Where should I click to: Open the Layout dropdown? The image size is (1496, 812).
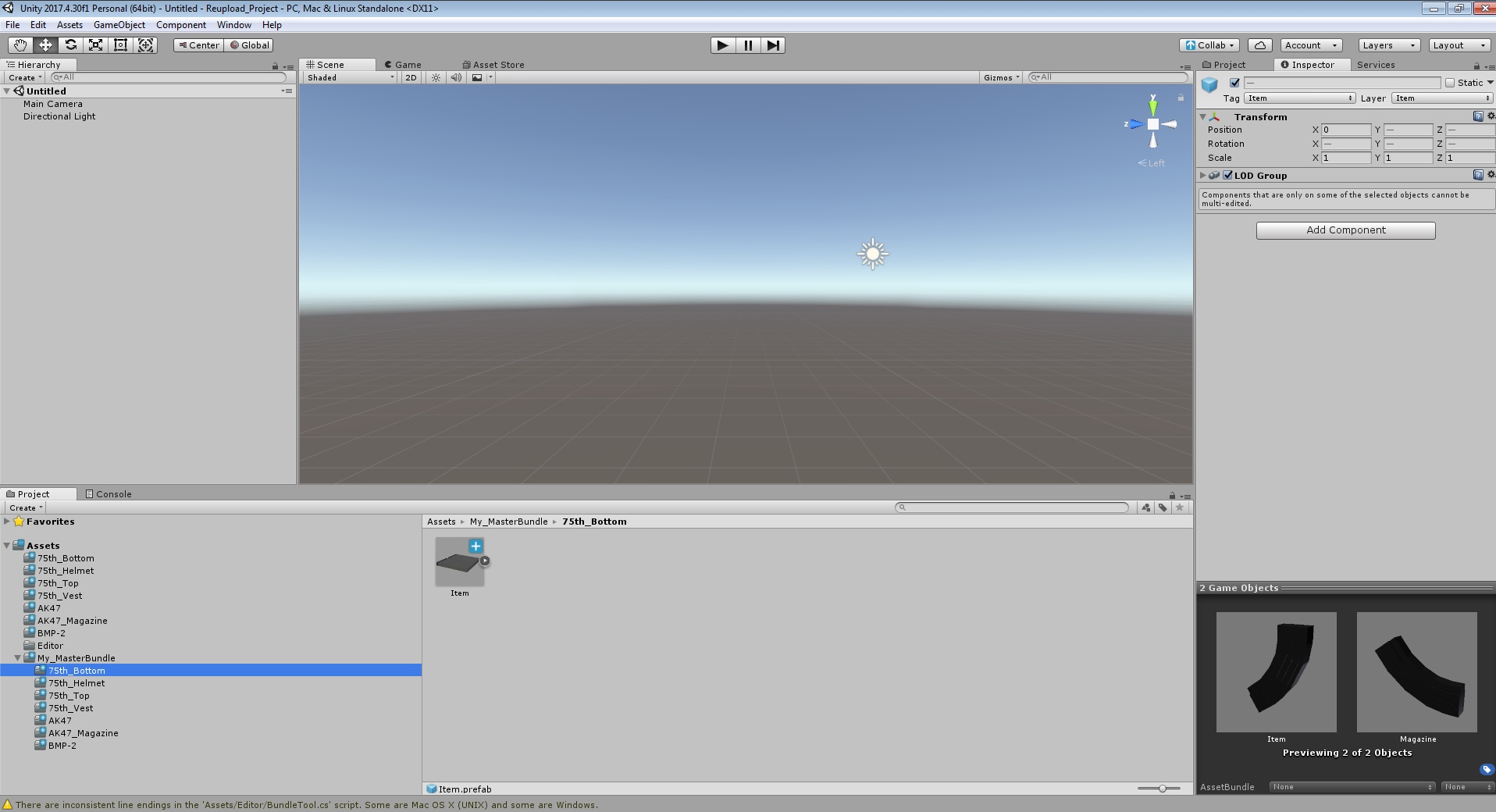[1459, 45]
